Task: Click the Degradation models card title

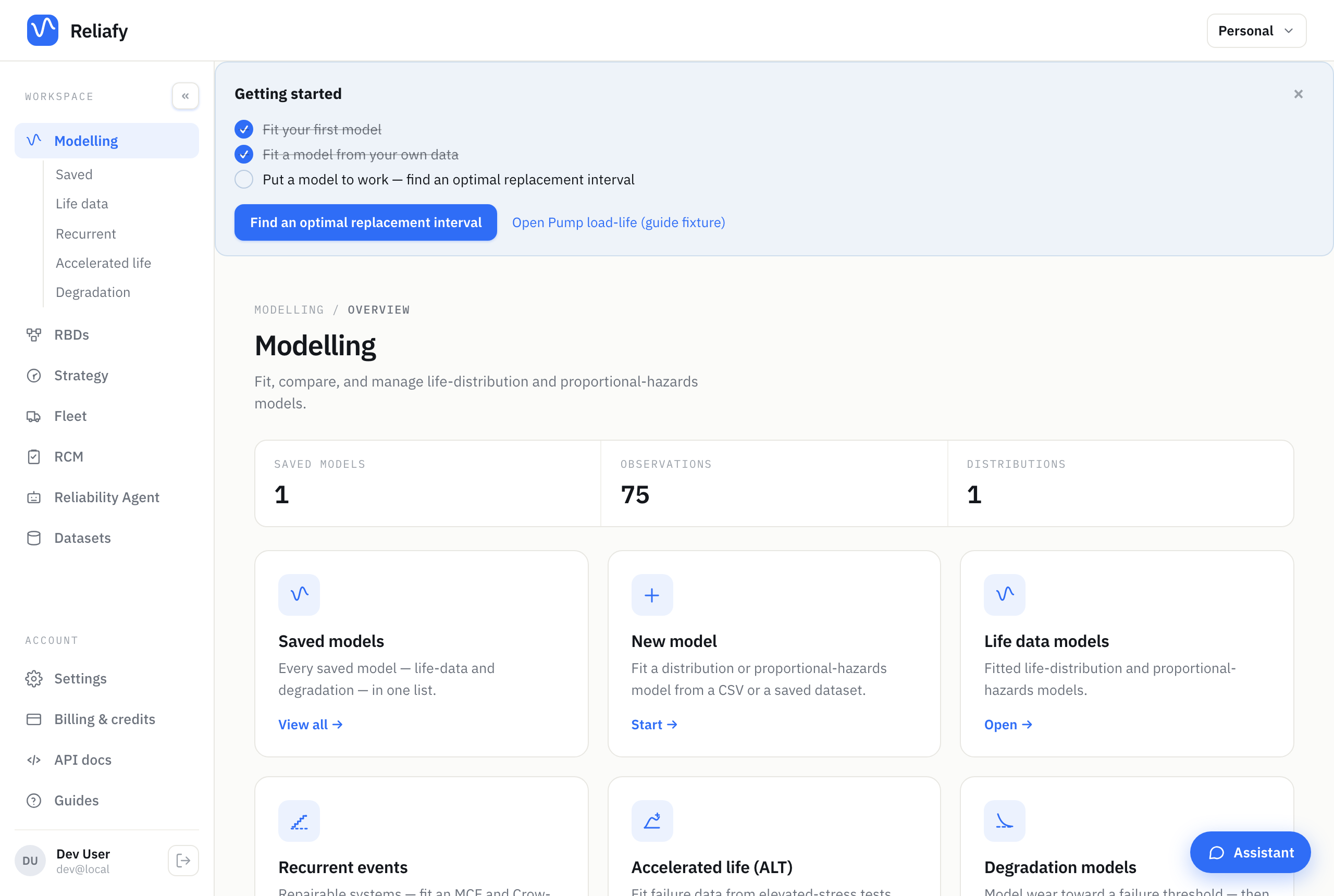Action: point(1060,867)
